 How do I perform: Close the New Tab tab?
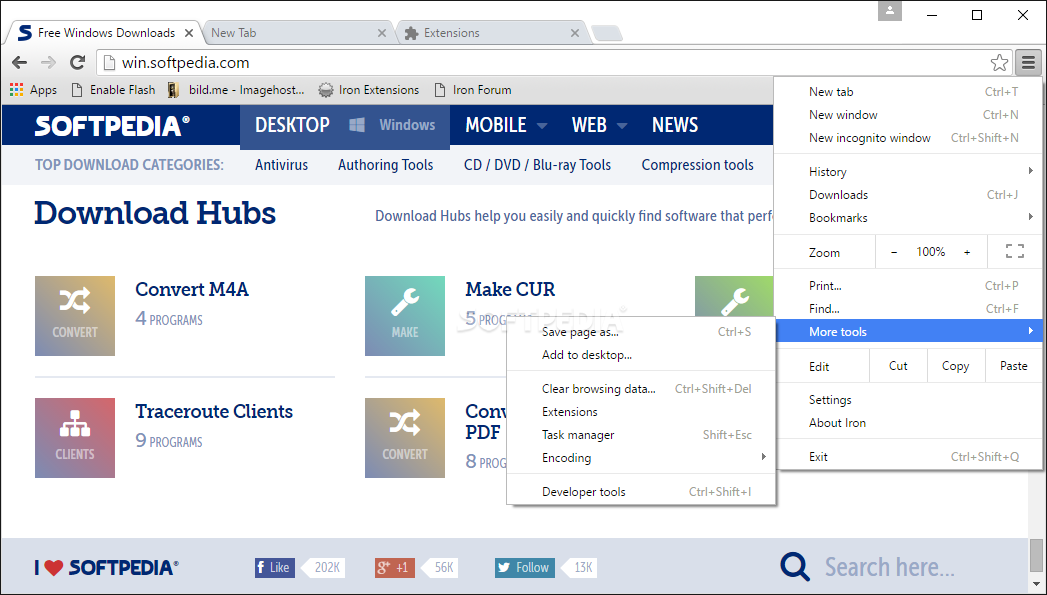coord(382,33)
